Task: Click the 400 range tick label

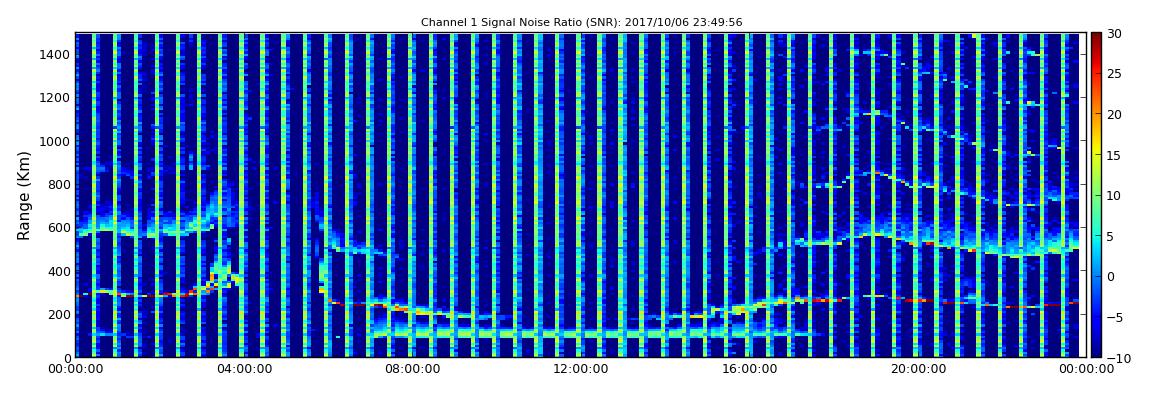Action: point(59,271)
